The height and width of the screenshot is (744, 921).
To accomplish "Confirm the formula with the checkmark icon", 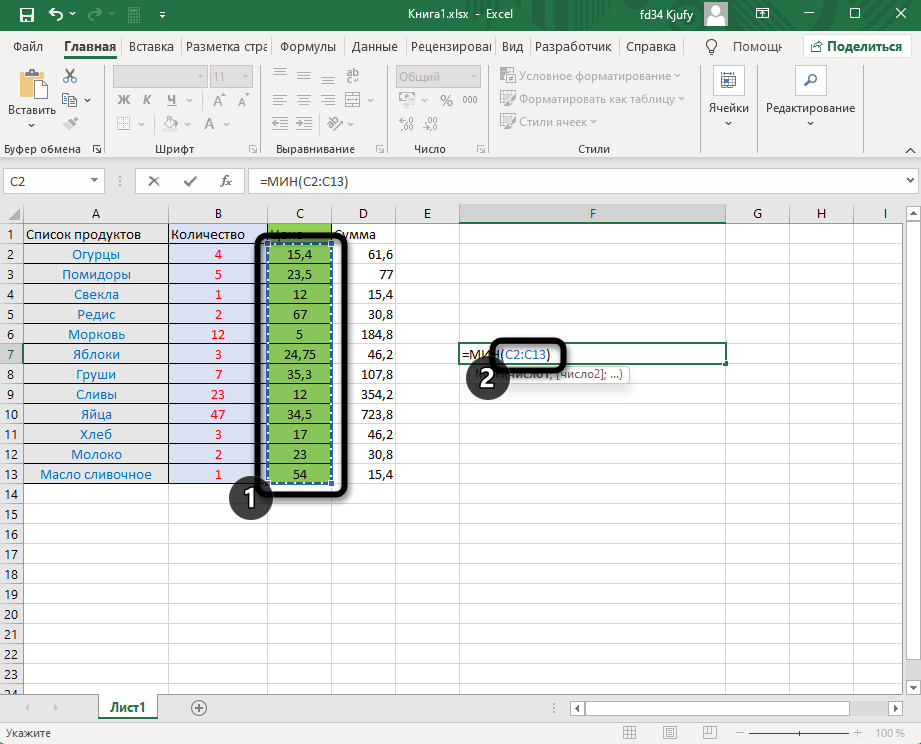I will (x=190, y=181).
